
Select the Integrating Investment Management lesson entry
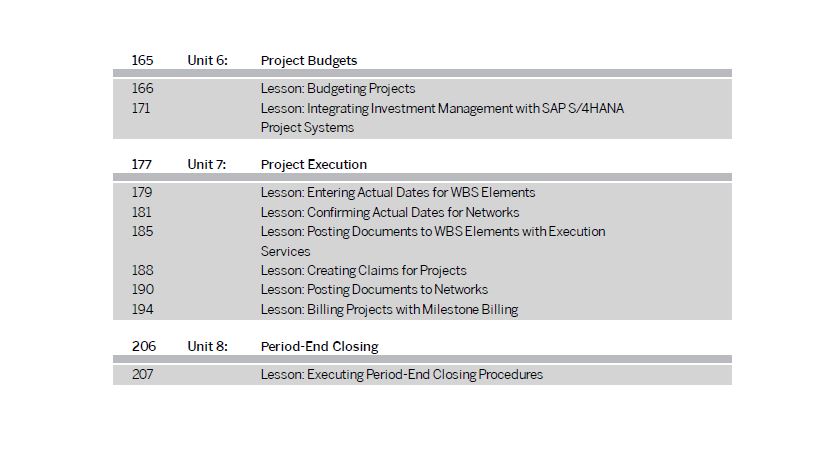point(442,118)
